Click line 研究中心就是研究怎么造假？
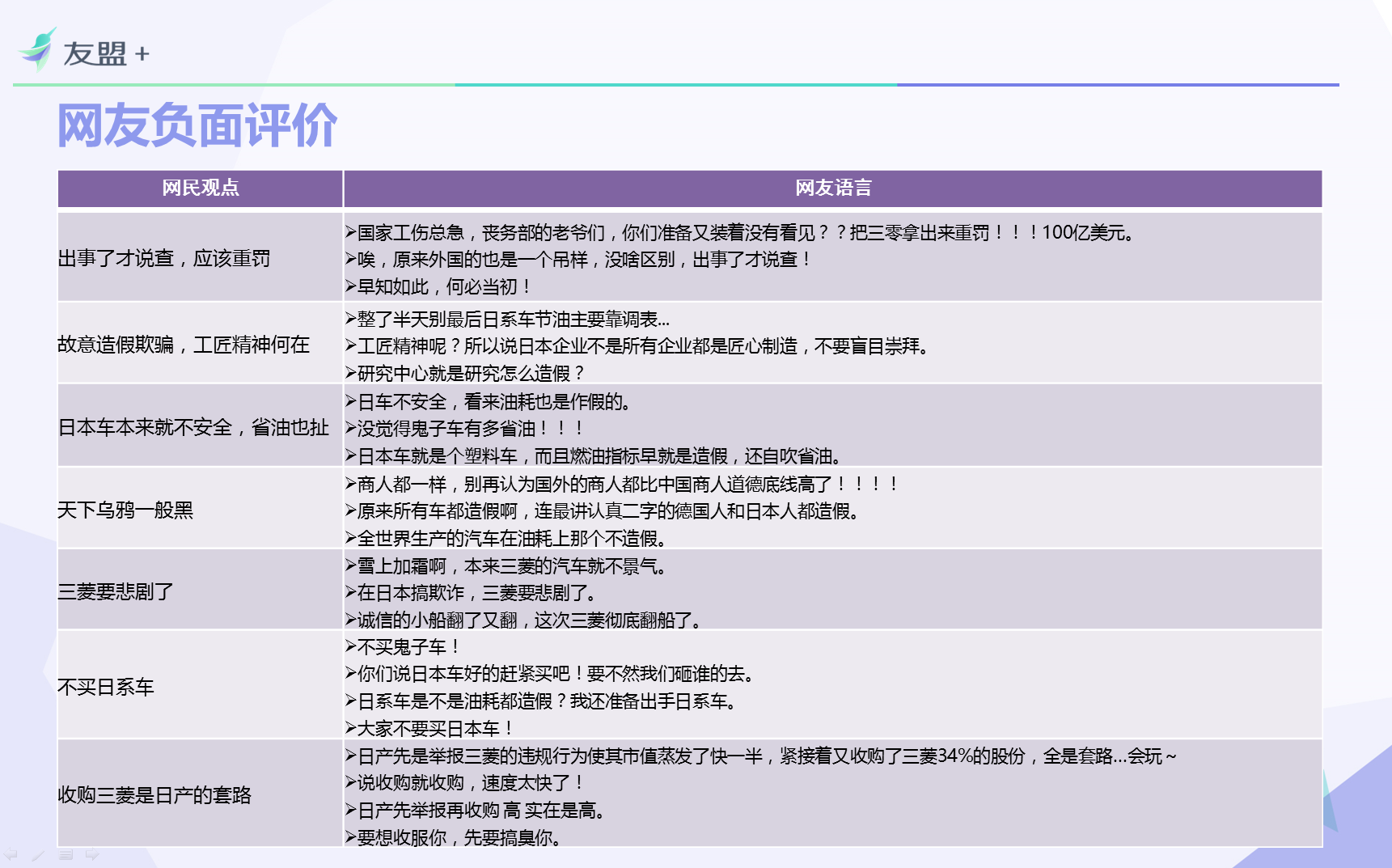This screenshot has width=1392, height=868. click(465, 374)
